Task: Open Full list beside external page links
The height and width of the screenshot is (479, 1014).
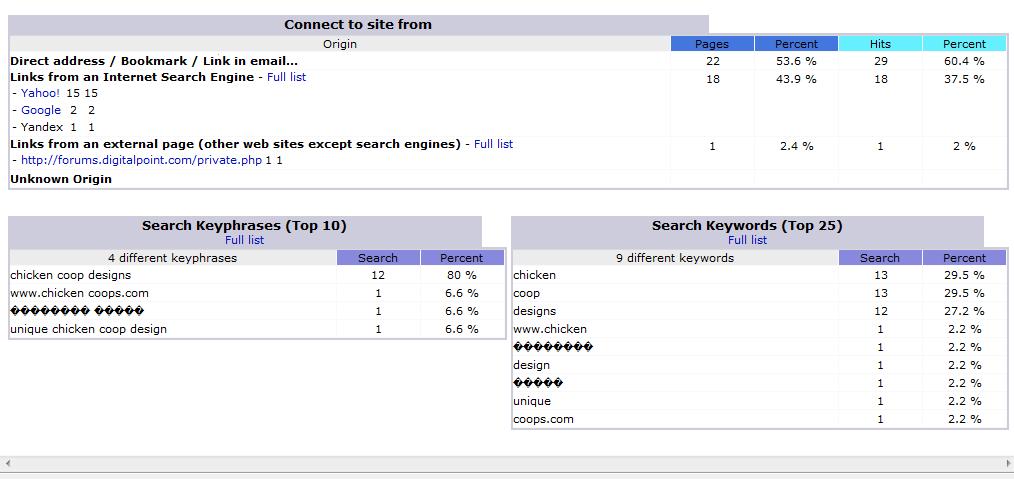Action: click(x=493, y=144)
